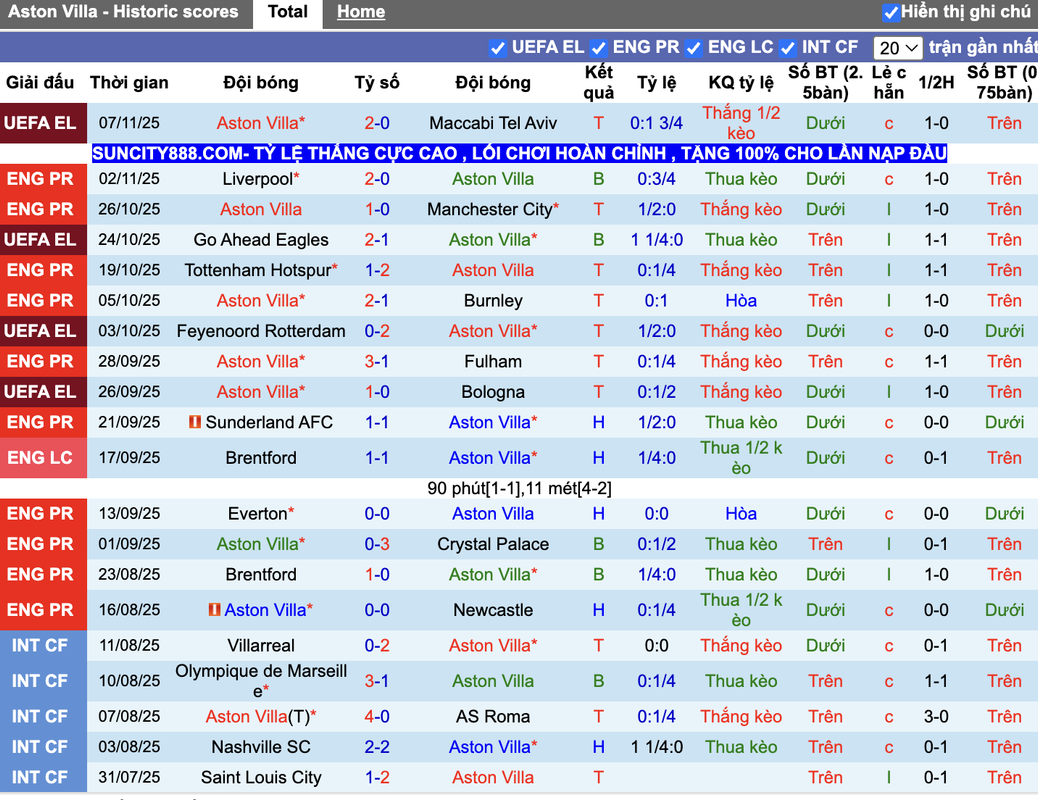Viewport: 1038px width, 800px height.
Task: Click the Fulham team name
Action: click(x=493, y=362)
